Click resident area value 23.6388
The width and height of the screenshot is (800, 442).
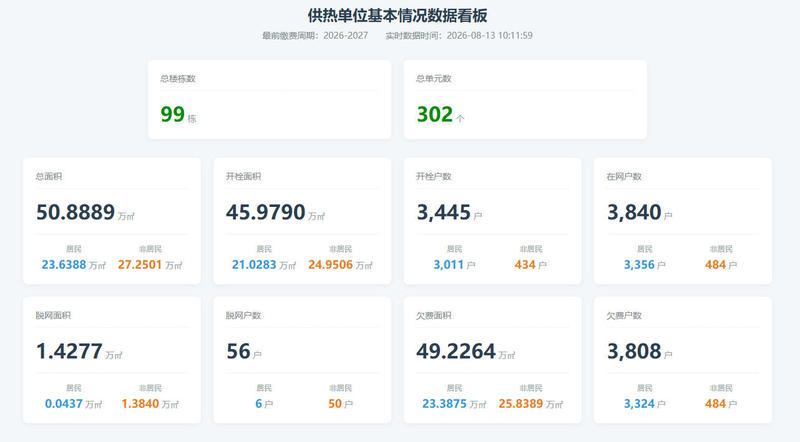point(64,265)
